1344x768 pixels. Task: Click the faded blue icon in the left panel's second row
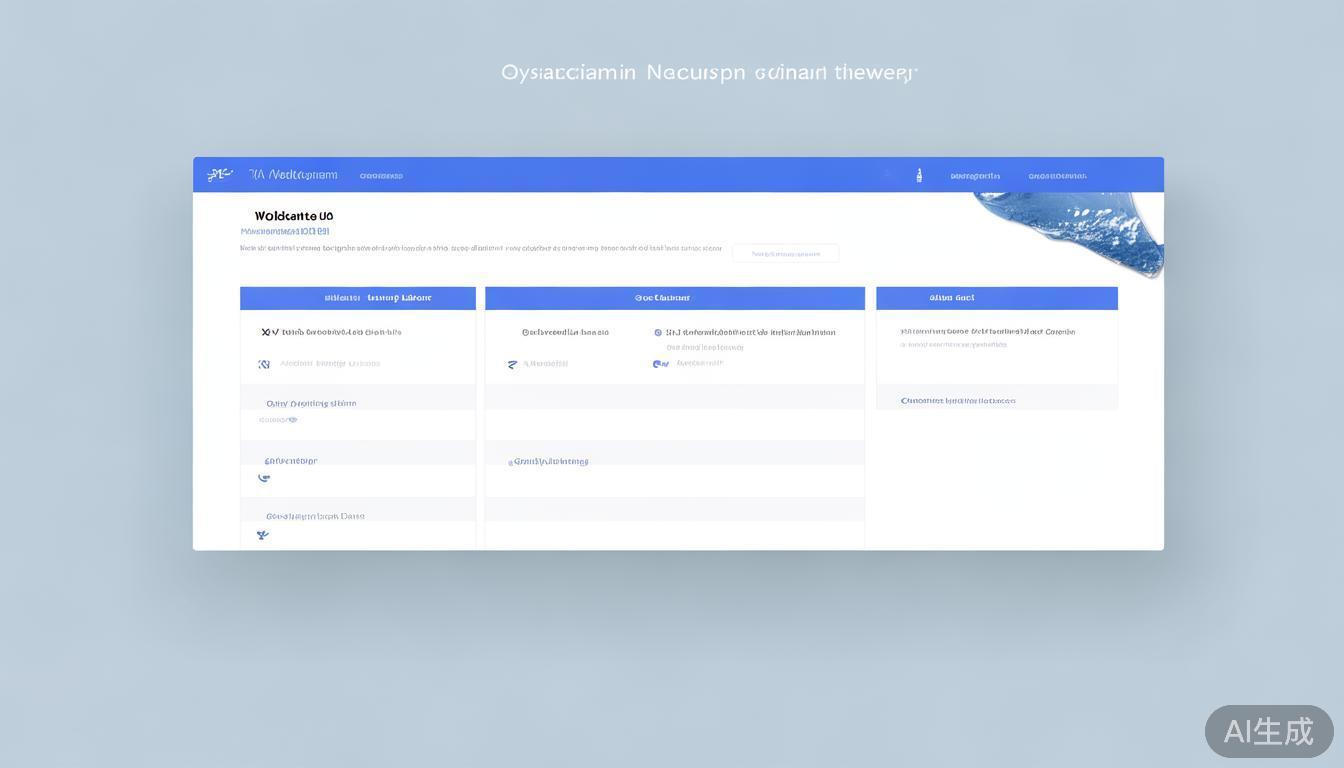[264, 364]
